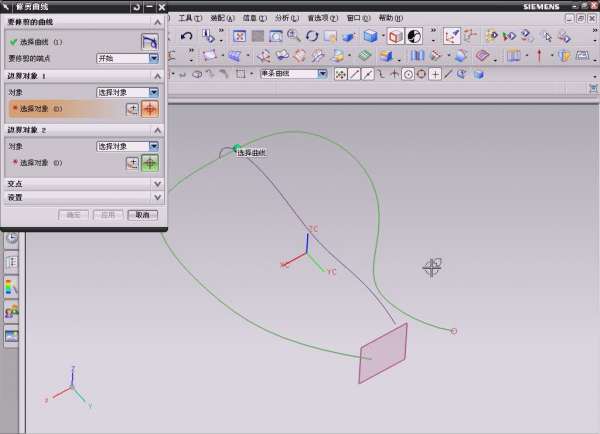Viewport: 600px width, 434px height.
Task: Open the 工具 menu
Action: 189,18
